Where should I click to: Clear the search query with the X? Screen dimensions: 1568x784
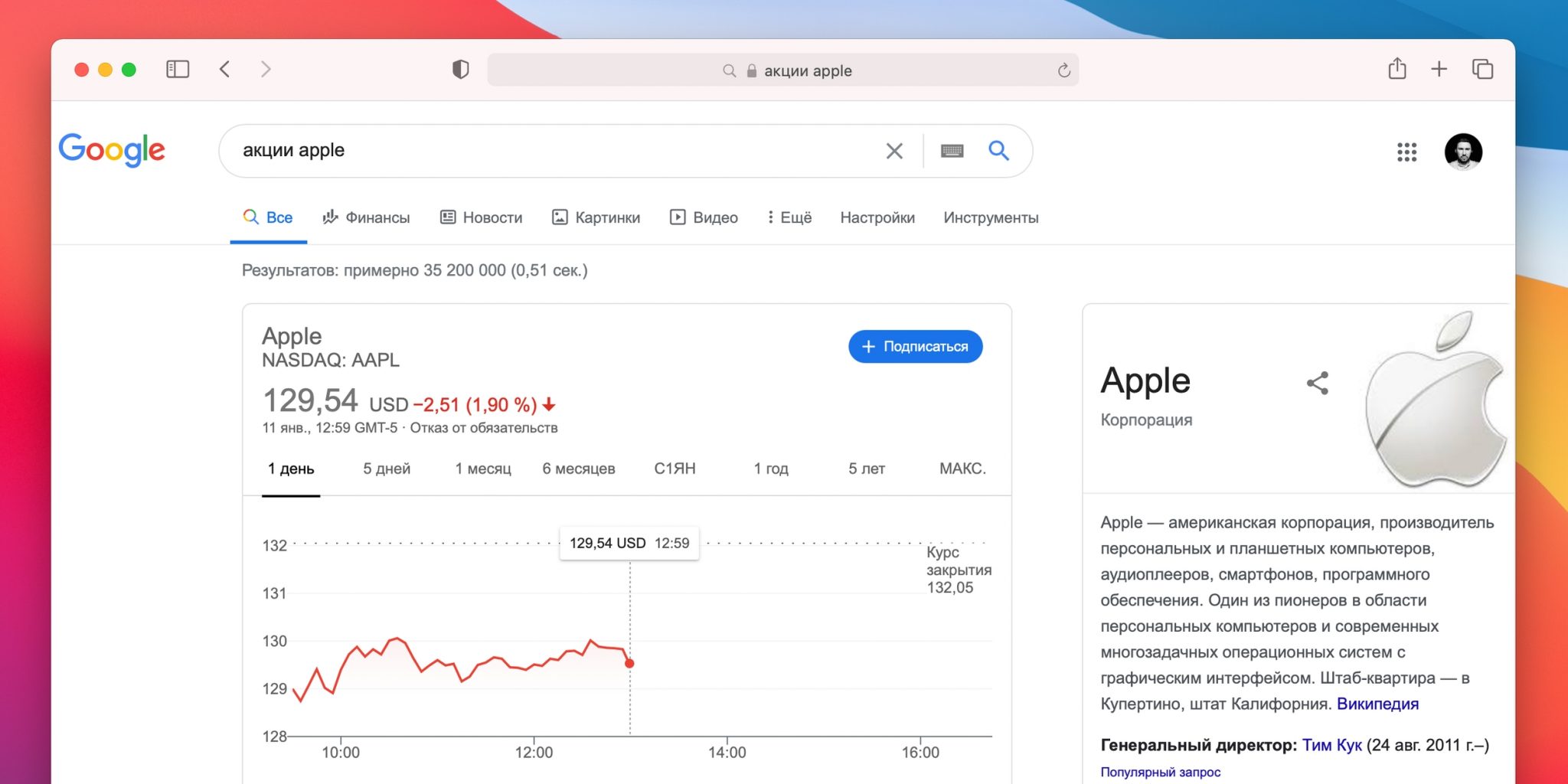[894, 151]
